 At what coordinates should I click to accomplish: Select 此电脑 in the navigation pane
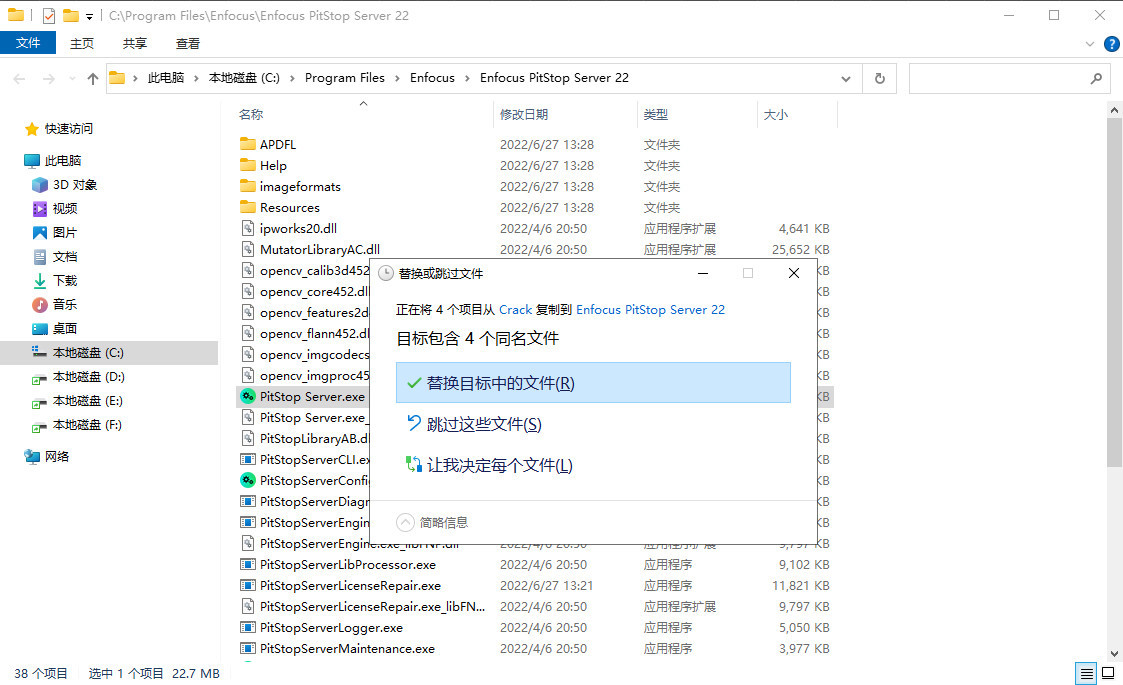coord(63,161)
